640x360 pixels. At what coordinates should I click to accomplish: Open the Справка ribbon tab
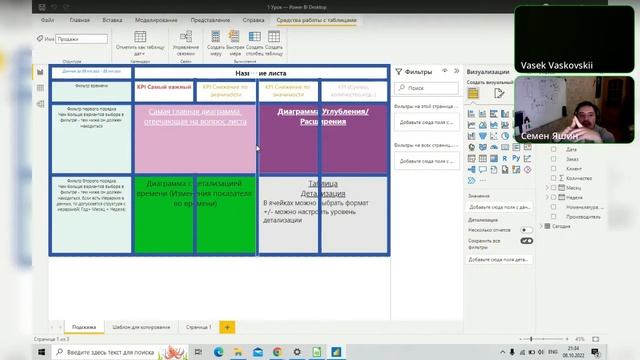click(253, 20)
